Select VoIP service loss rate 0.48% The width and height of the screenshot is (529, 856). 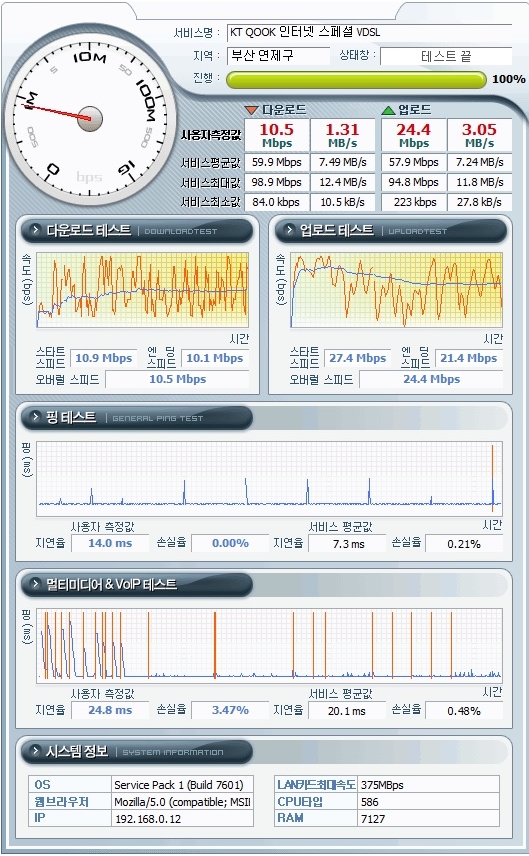tap(463, 711)
